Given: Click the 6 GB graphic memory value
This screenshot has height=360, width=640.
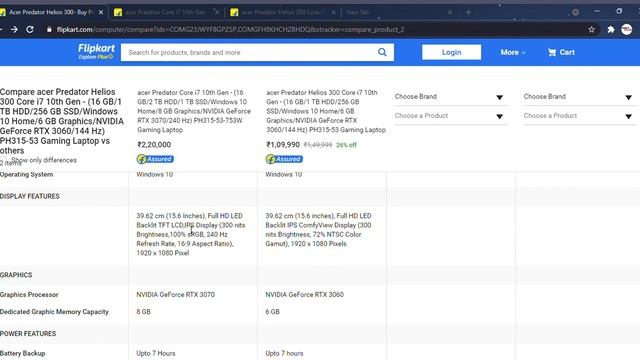Looking at the screenshot, I should click(x=272, y=311).
